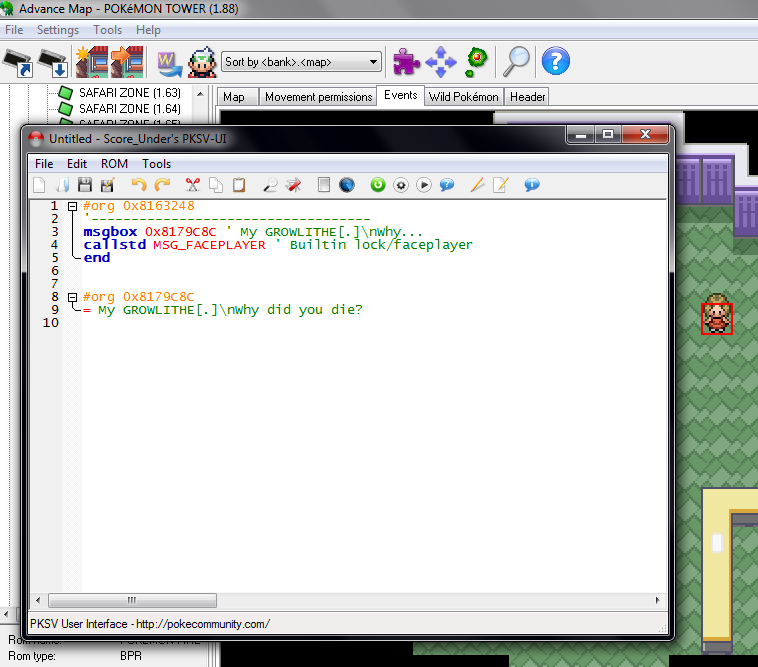Click purple puzzle piece block editor icon
Screen dimensions: 758x667
tap(406, 62)
